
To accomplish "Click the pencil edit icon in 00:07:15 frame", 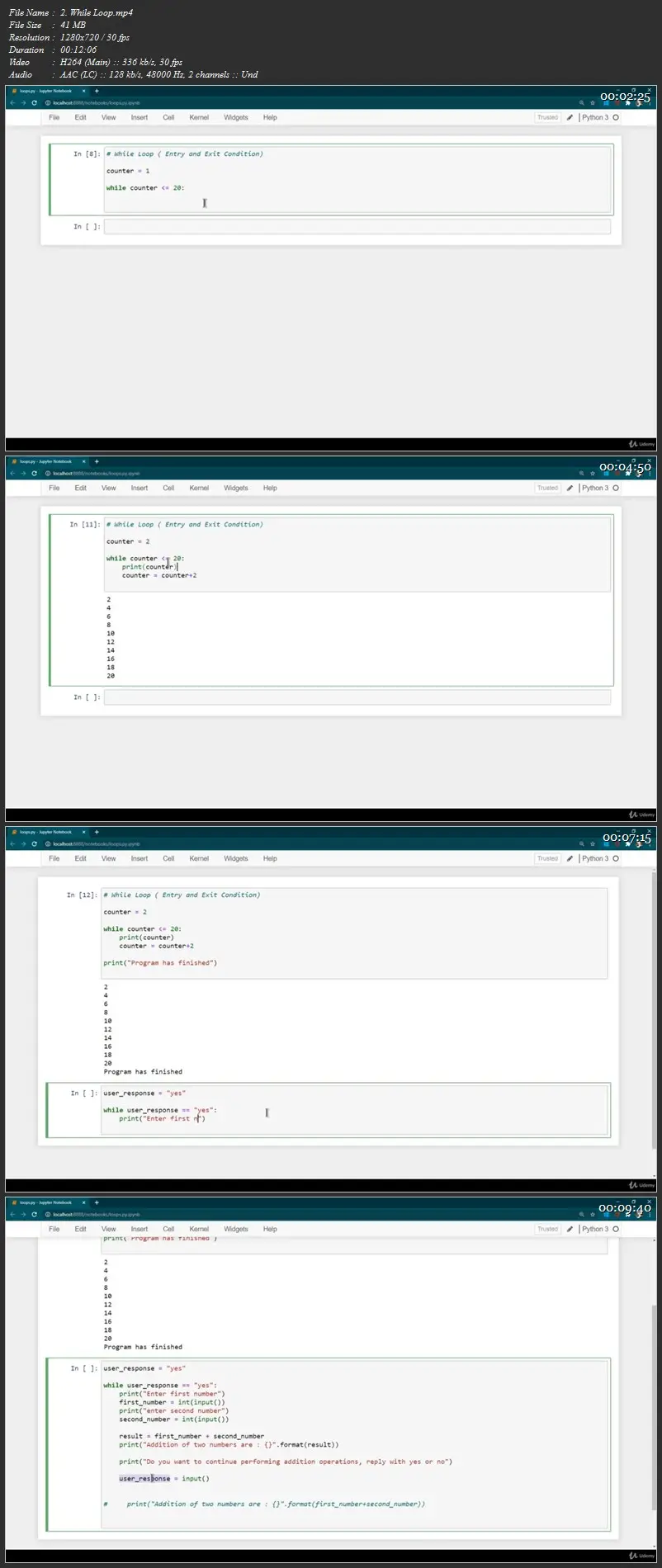I will tap(570, 858).
